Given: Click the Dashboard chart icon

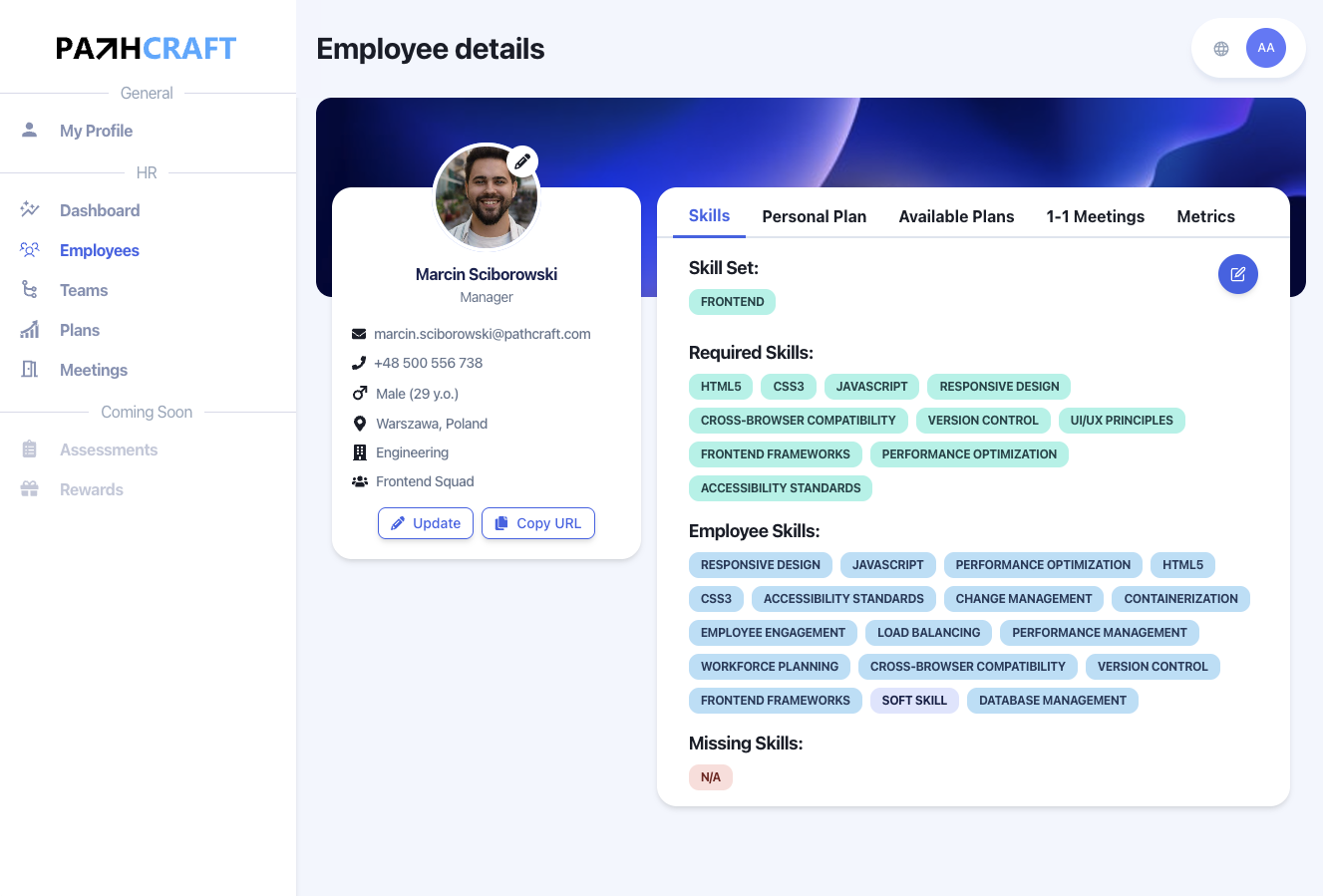Looking at the screenshot, I should pos(30,209).
